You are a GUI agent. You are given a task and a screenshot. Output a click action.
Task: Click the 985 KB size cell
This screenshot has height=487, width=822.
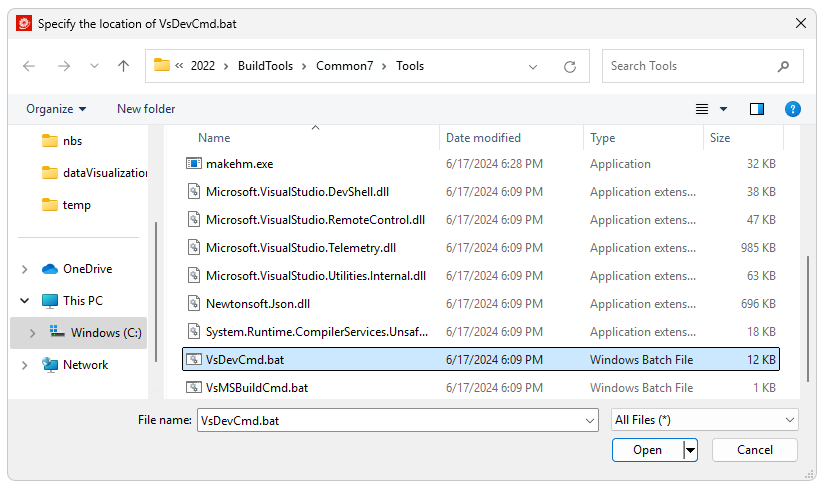pos(758,248)
